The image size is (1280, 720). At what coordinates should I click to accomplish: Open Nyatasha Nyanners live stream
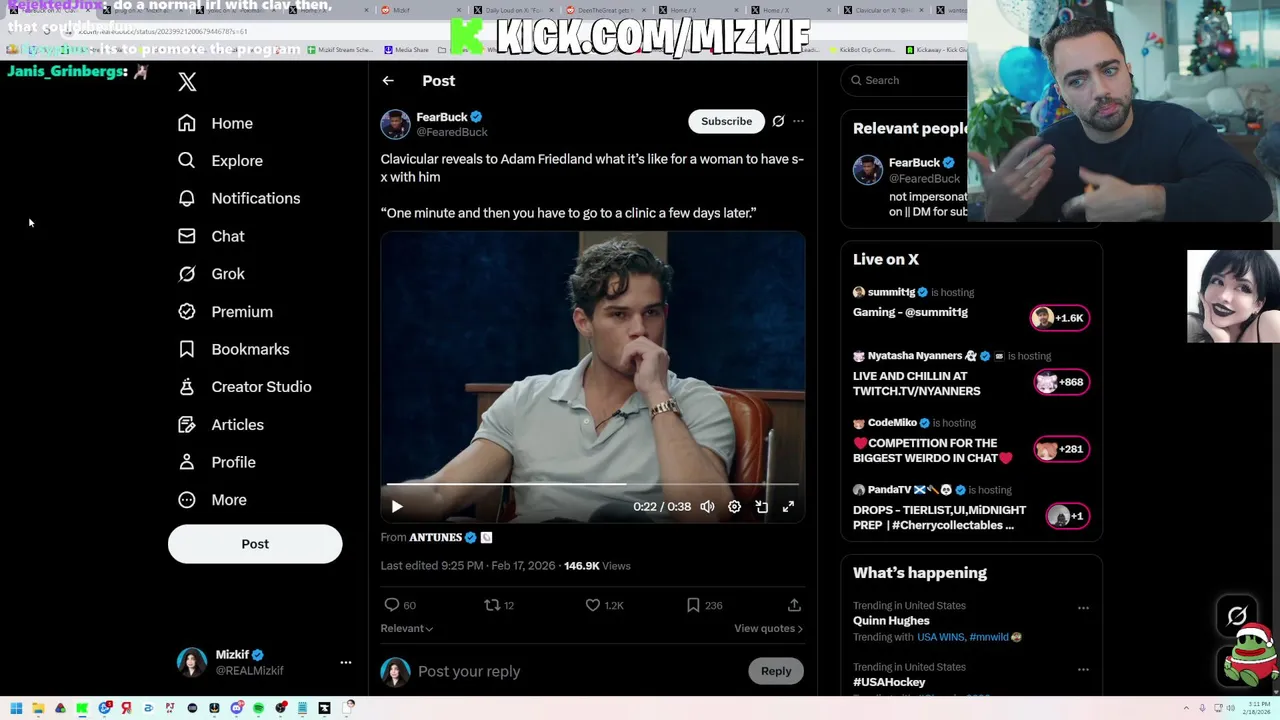click(916, 383)
